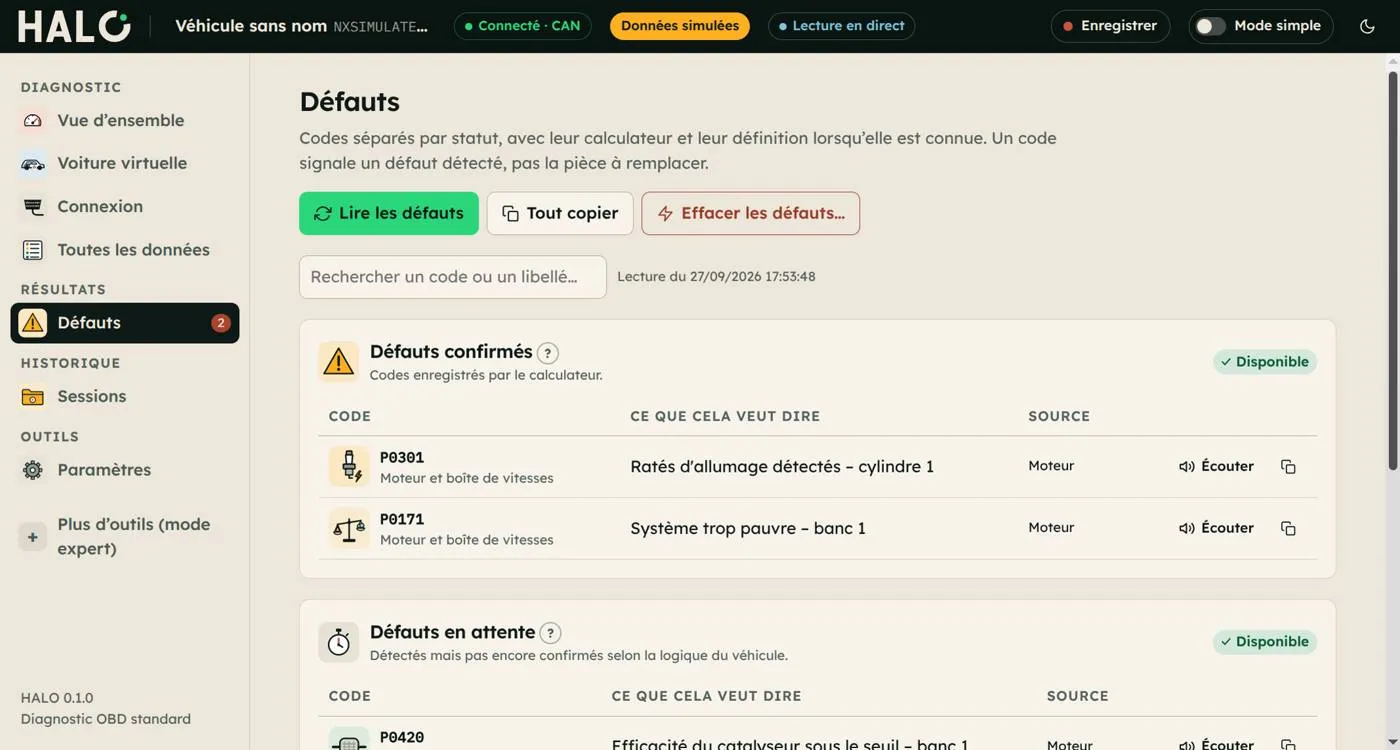Open Sessions history page
1400x750 pixels.
coord(125,396)
